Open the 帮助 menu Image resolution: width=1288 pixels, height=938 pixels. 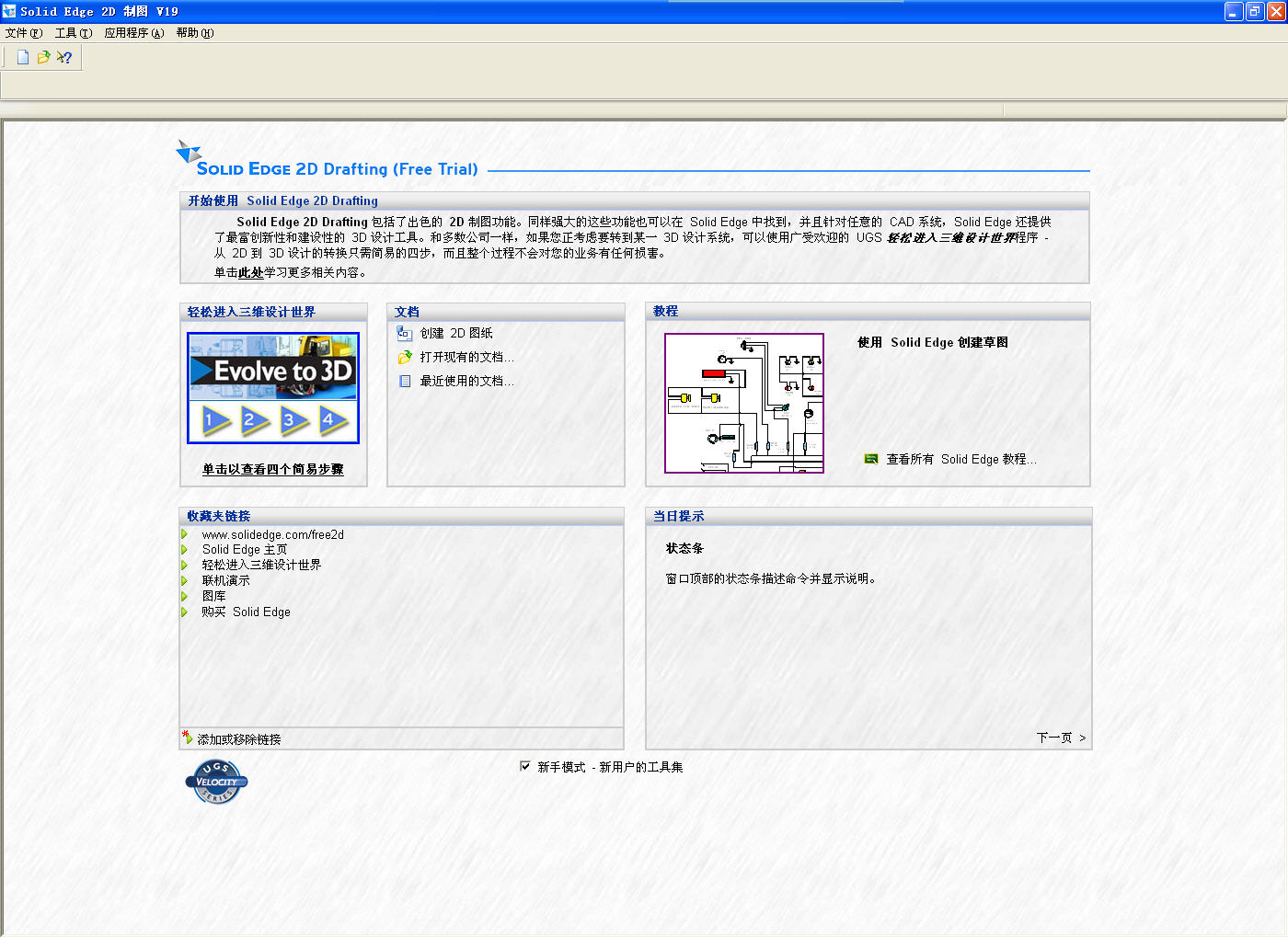(x=195, y=33)
